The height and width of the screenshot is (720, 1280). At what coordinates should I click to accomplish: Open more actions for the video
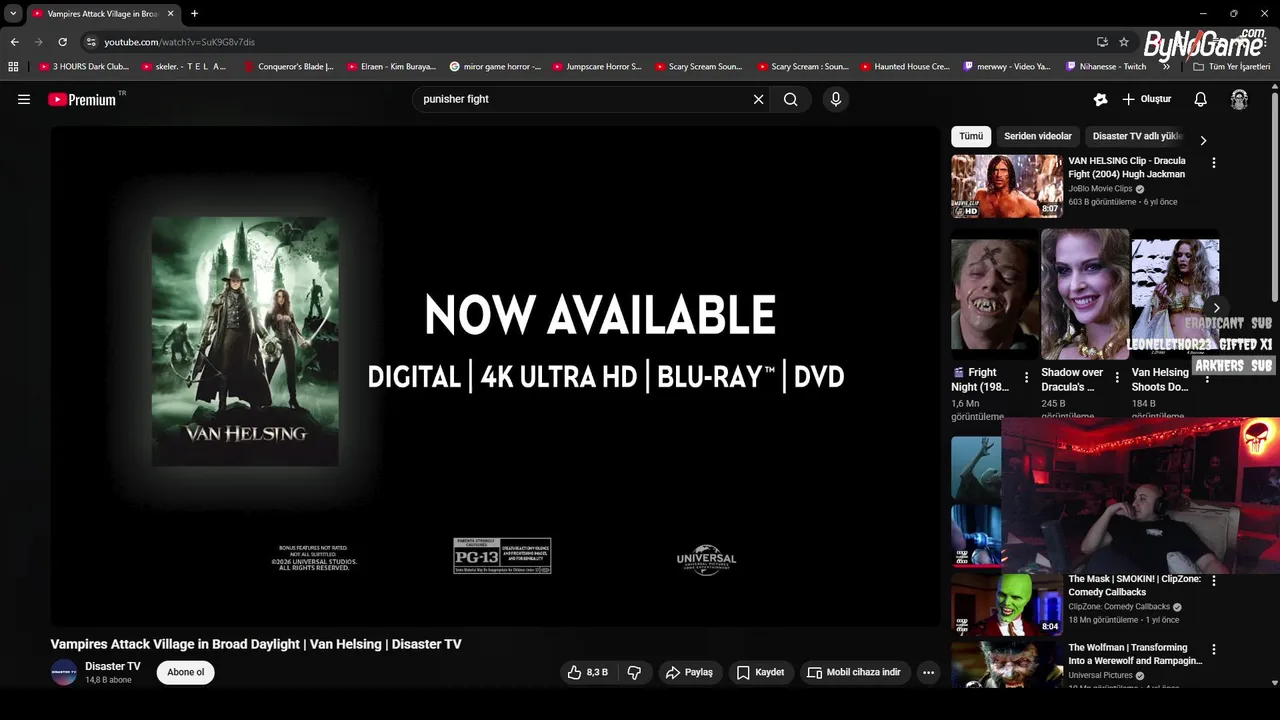point(928,672)
